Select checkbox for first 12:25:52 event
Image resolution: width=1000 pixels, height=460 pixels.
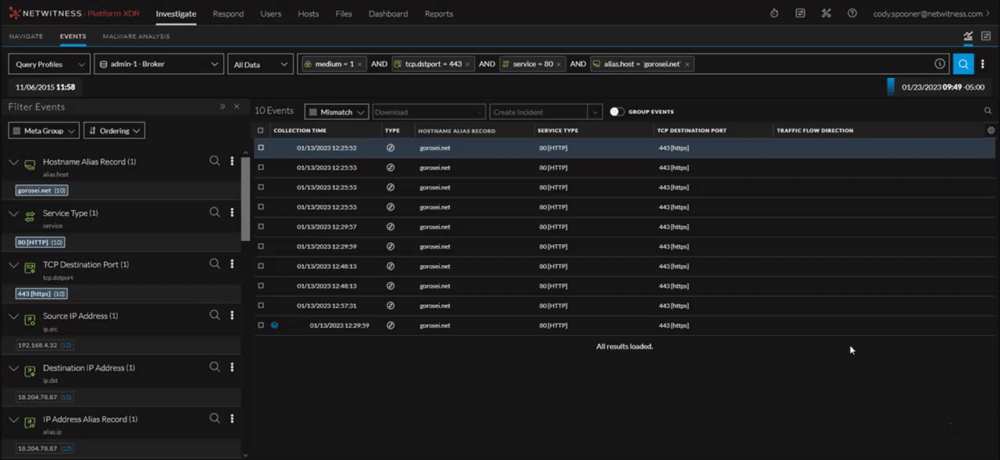tap(261, 148)
